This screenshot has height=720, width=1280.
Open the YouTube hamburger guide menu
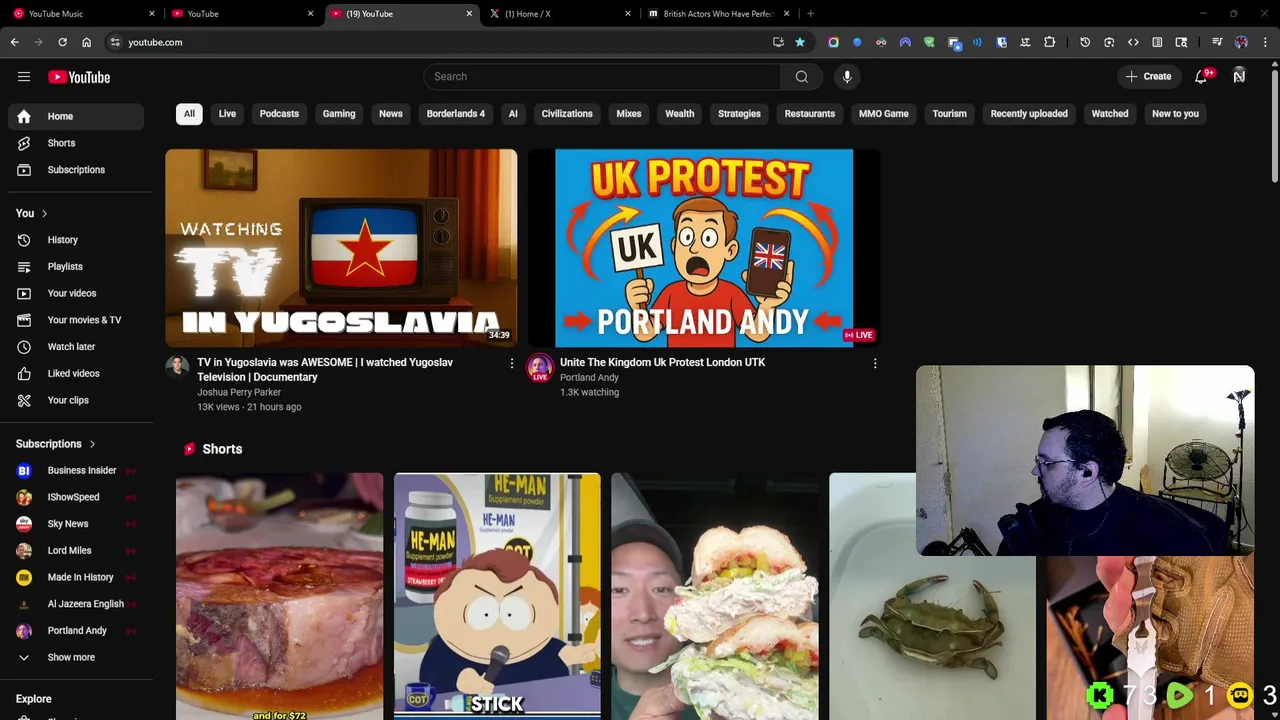(x=24, y=77)
